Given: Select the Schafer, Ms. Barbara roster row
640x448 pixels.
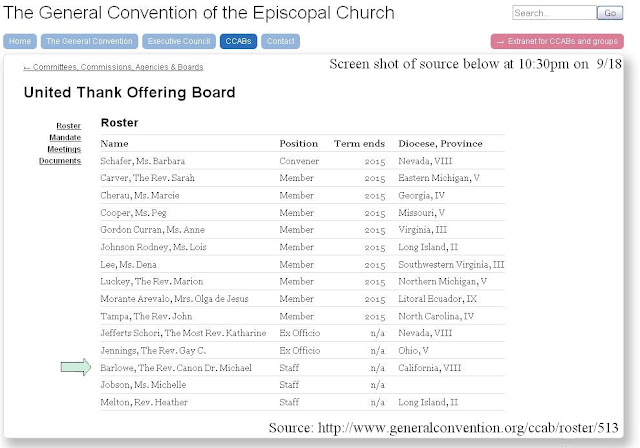Looking at the screenshot, I should tap(302, 161).
